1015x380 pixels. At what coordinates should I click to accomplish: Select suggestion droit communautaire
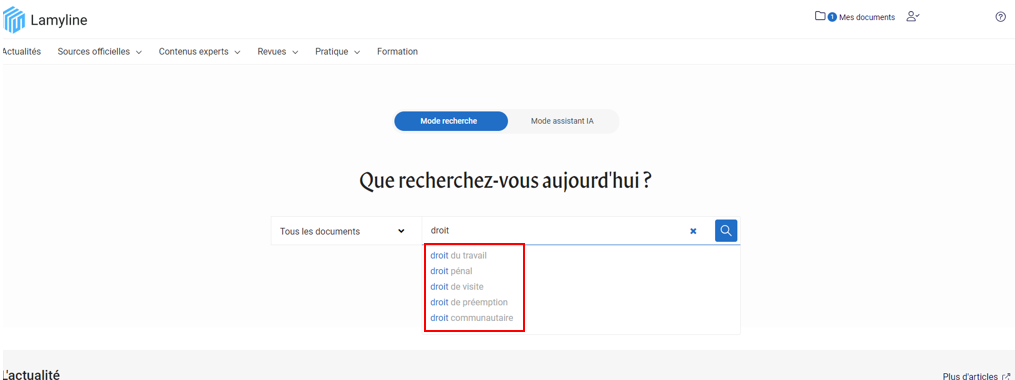point(471,318)
